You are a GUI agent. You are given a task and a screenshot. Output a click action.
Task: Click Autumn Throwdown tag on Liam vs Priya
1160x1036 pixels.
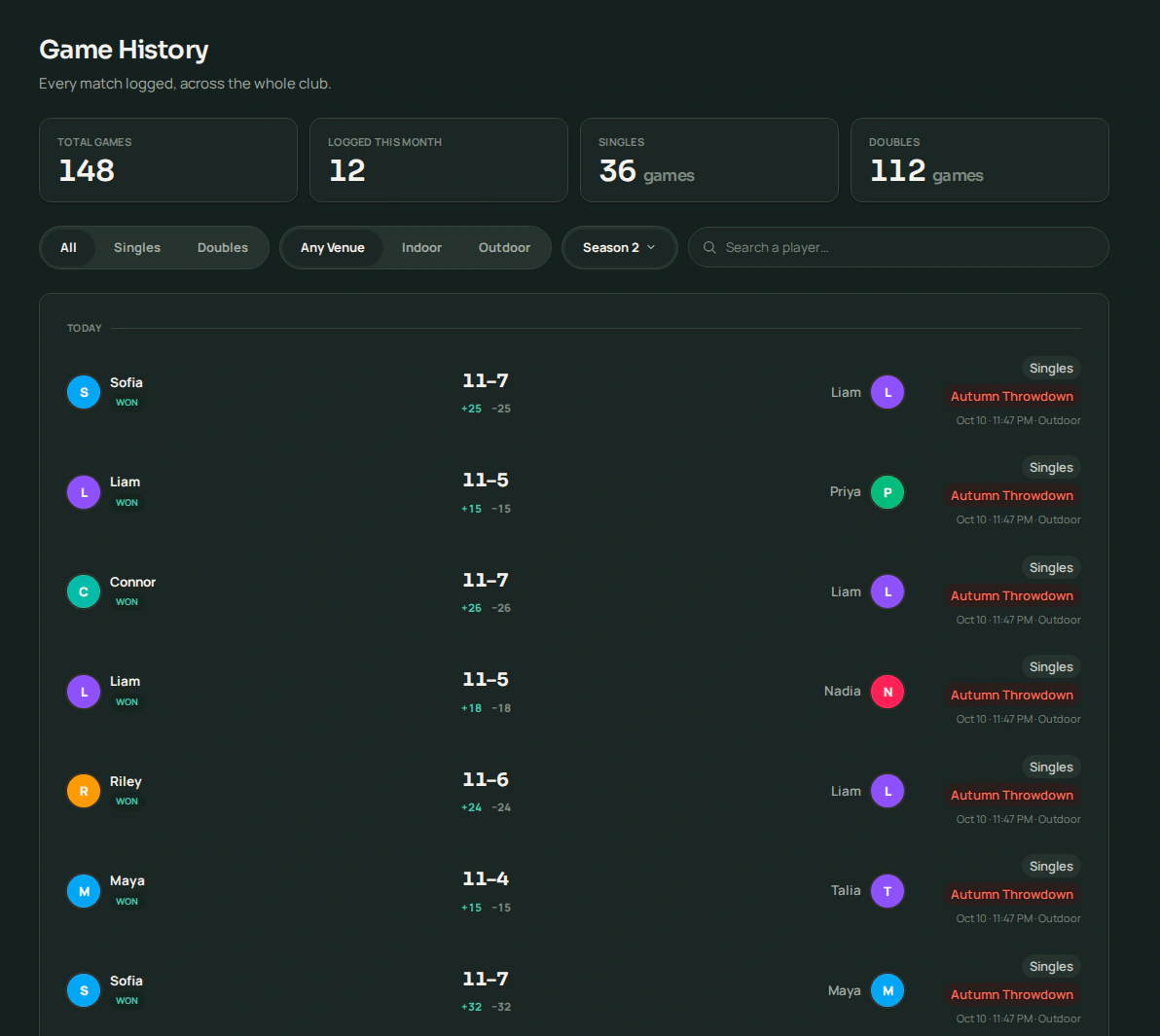[1011, 495]
